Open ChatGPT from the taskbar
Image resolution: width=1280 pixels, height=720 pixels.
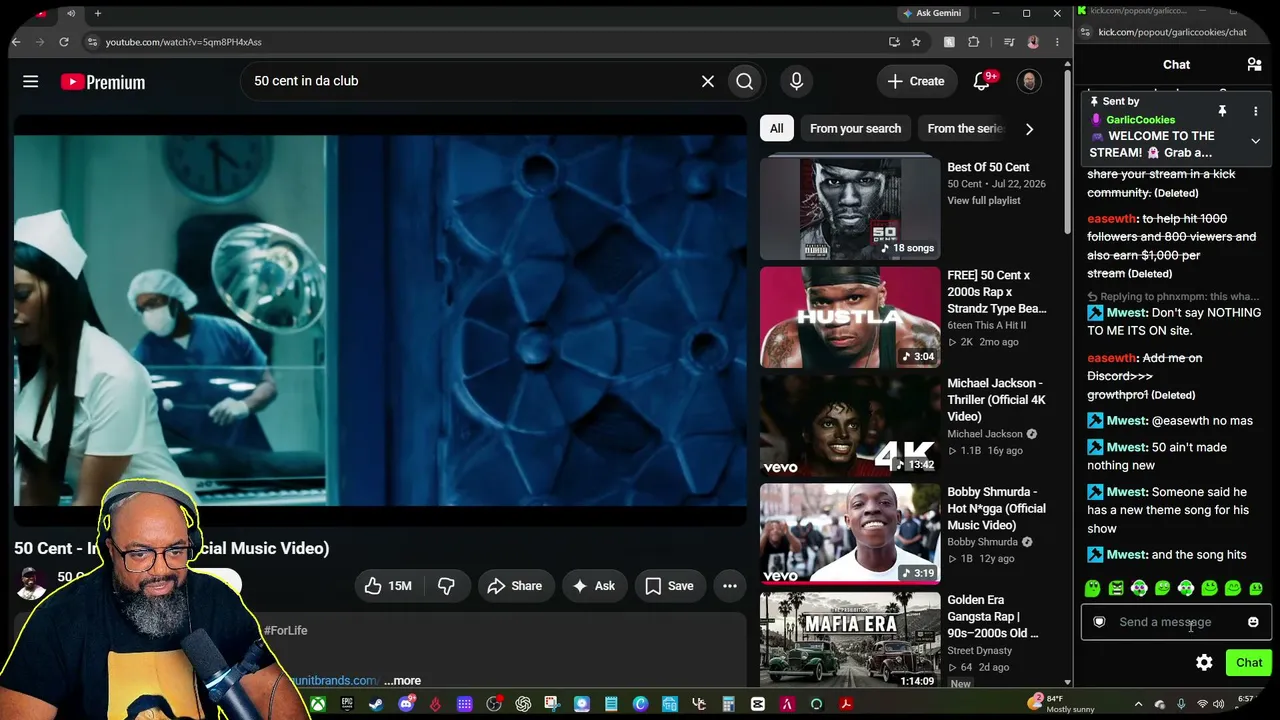[x=523, y=704]
